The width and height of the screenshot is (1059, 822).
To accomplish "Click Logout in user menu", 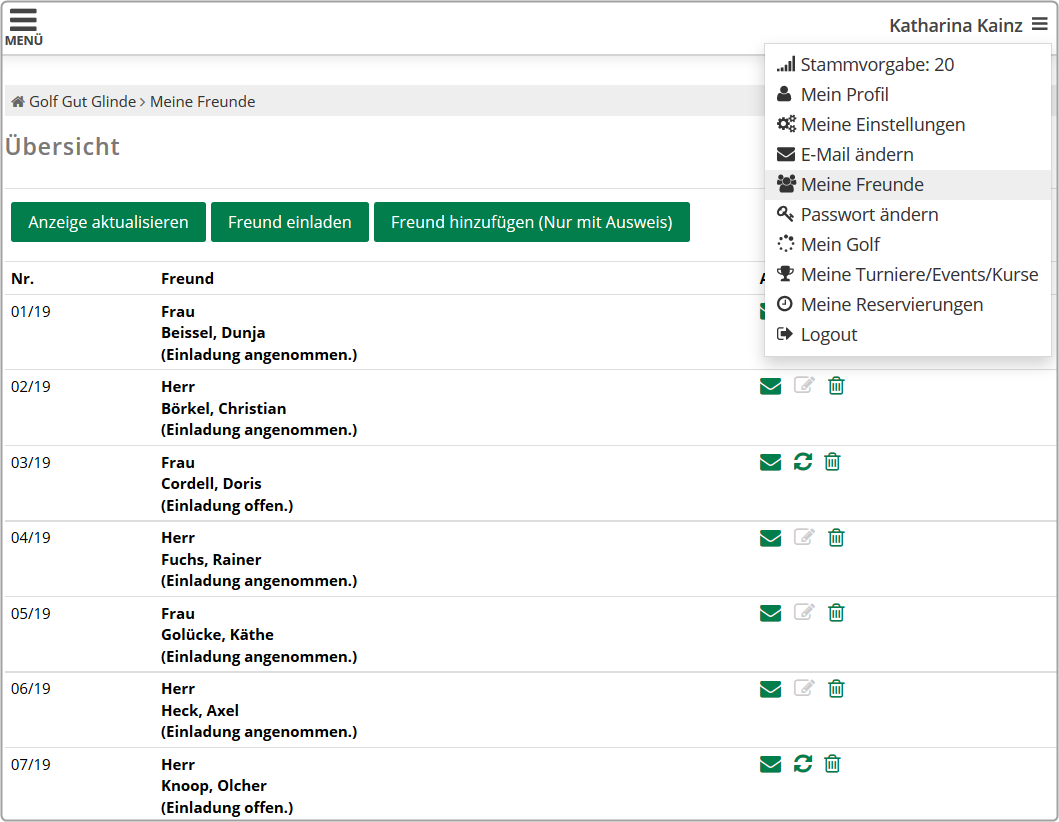I will pos(828,335).
